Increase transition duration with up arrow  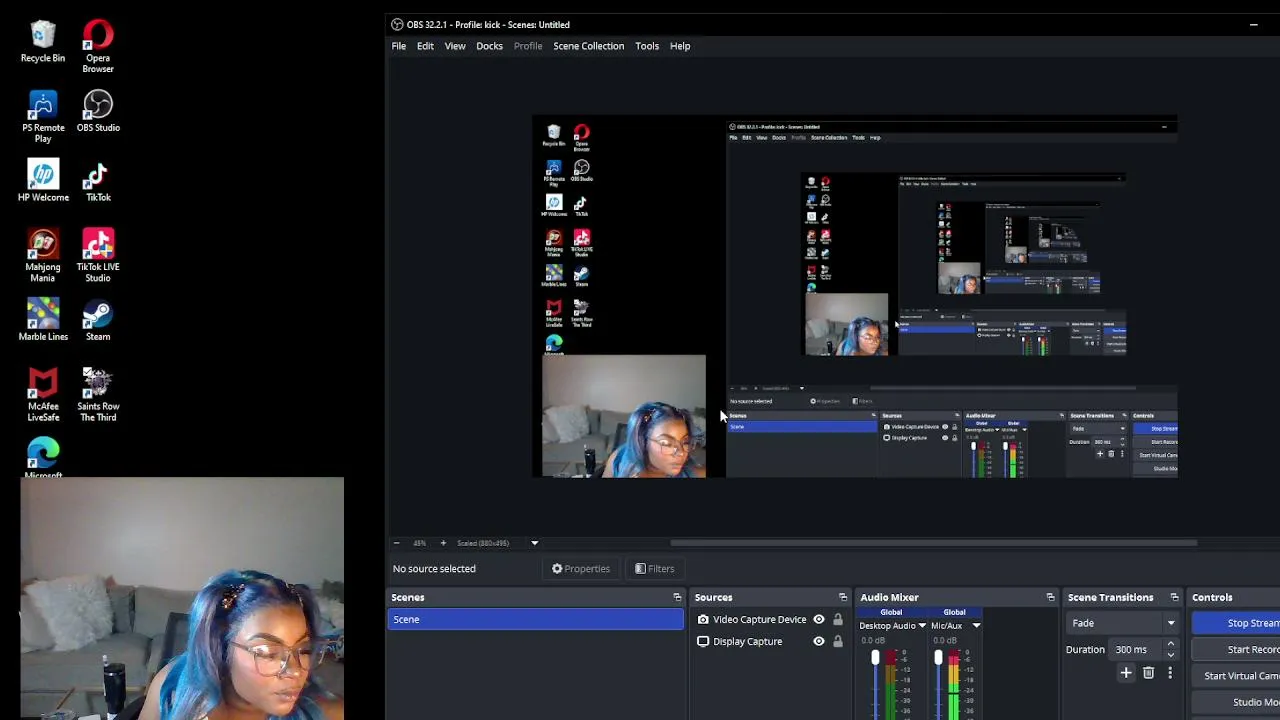pyautogui.click(x=1171, y=645)
